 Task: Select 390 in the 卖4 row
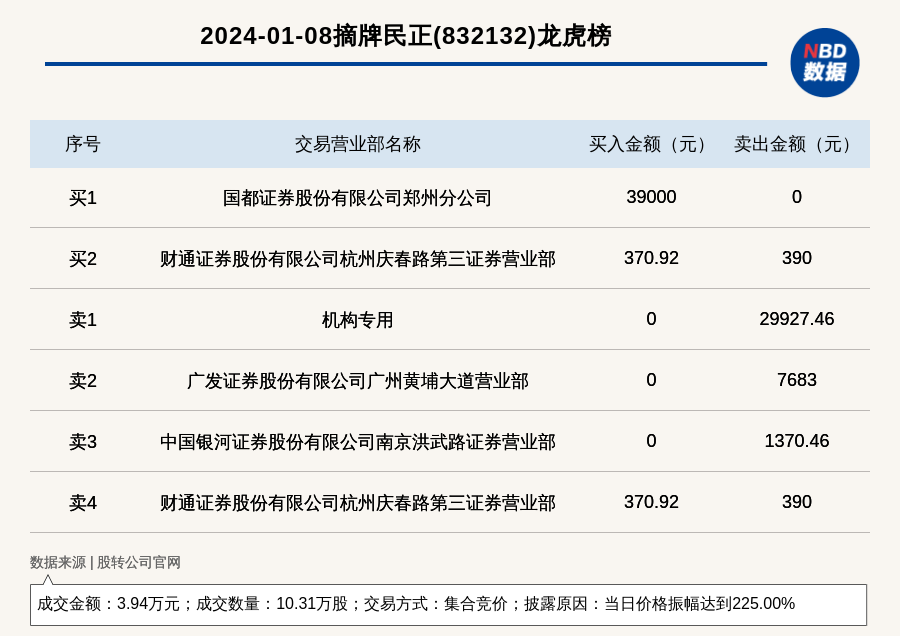click(x=797, y=502)
